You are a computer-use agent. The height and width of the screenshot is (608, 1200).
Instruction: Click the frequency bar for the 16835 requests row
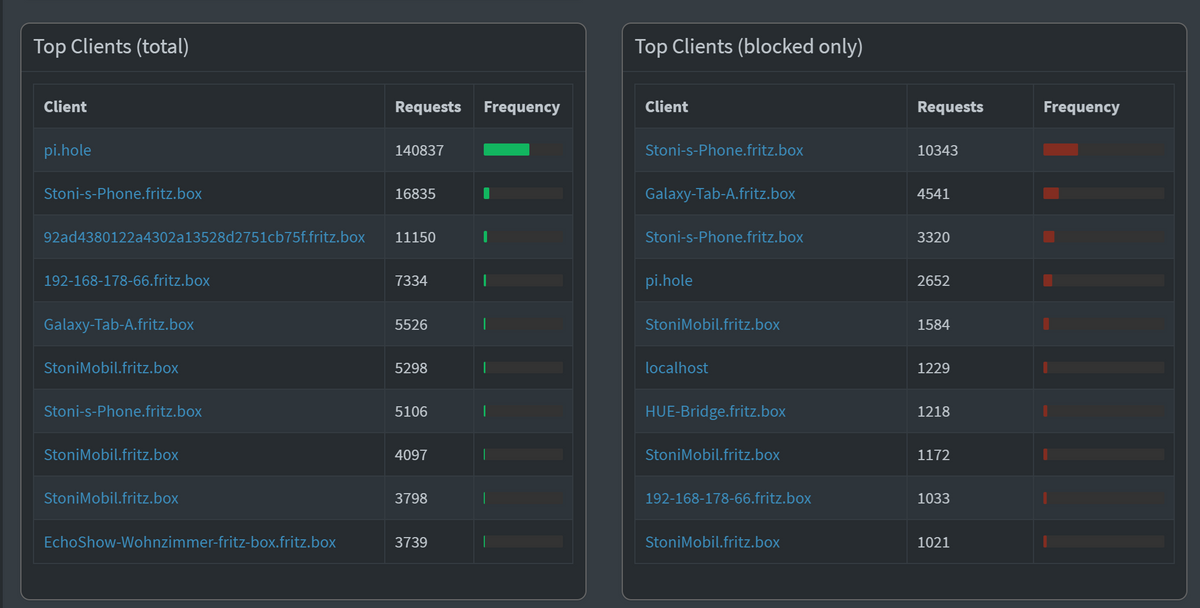pyautogui.click(x=523, y=194)
